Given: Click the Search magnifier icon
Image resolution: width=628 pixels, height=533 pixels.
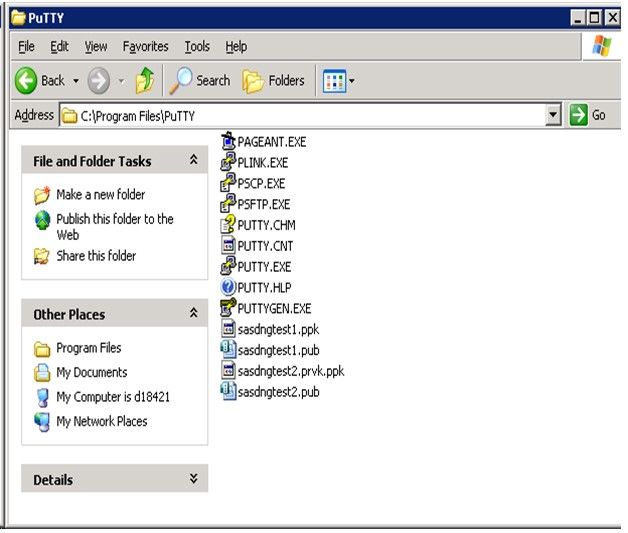Looking at the screenshot, I should [181, 80].
